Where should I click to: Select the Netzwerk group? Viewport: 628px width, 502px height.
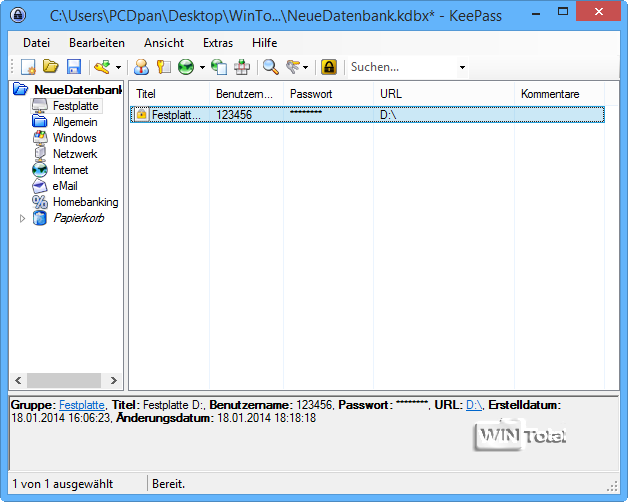click(75, 154)
